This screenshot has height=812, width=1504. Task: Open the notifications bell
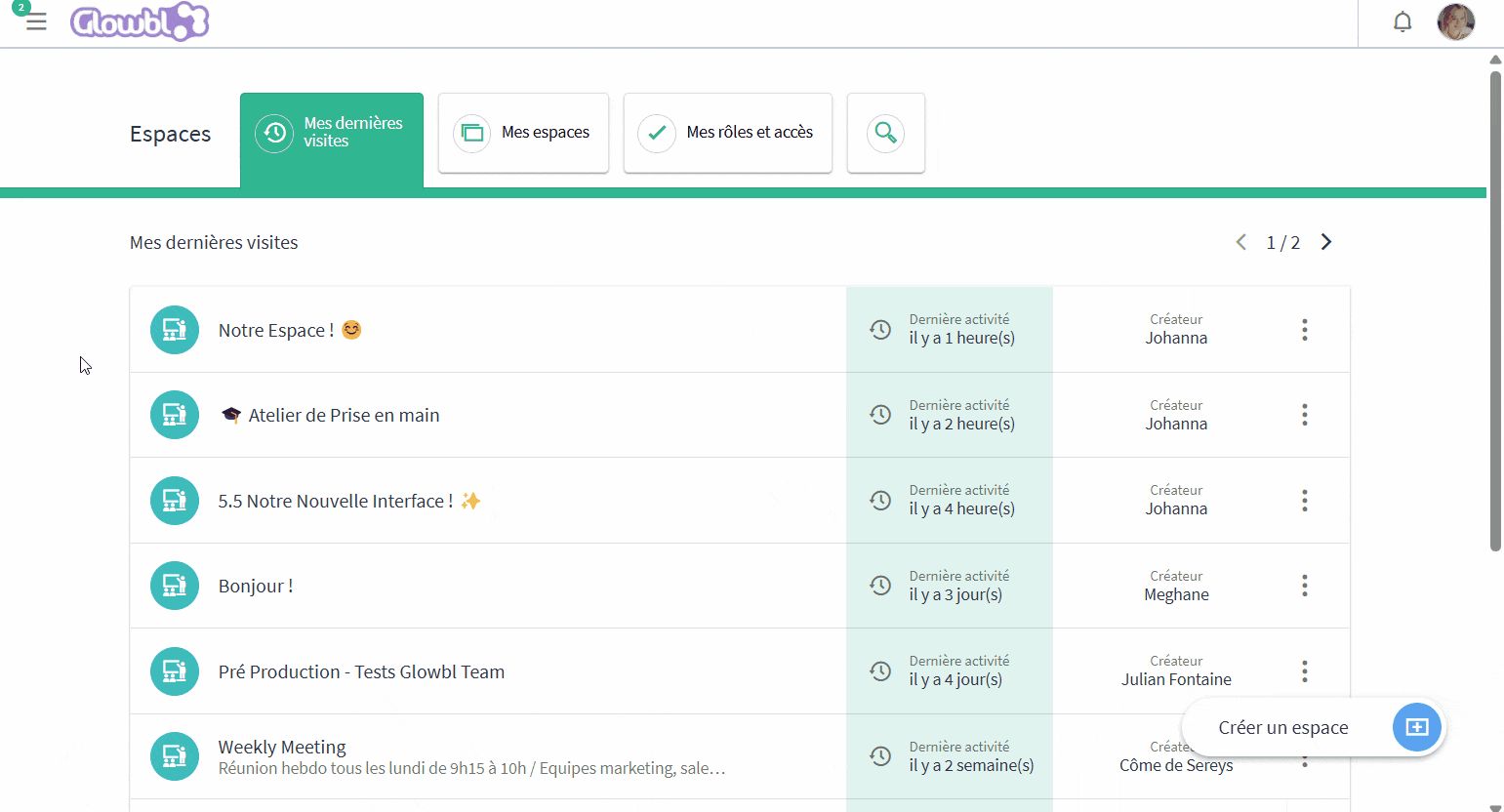coord(1402,21)
